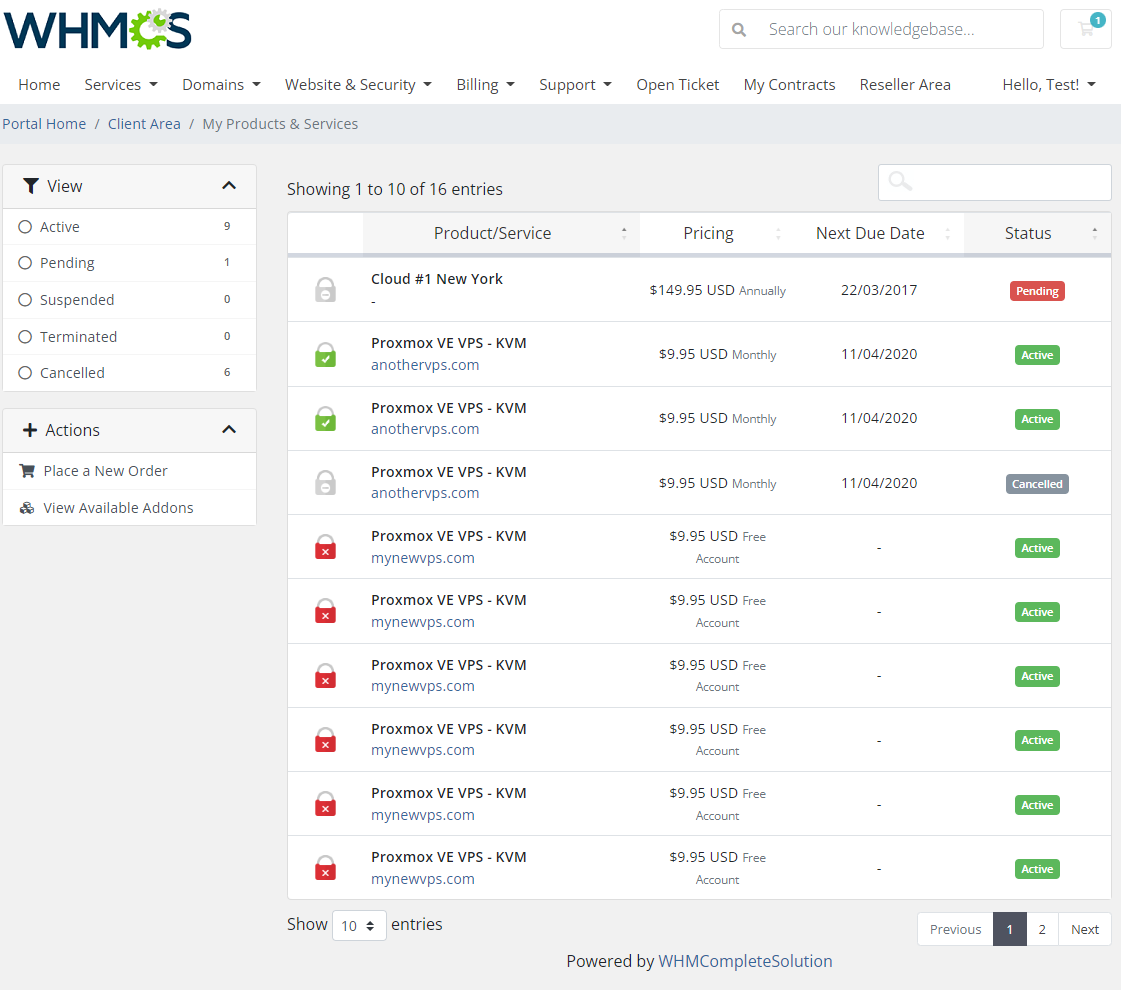Image resolution: width=1121 pixels, height=990 pixels.
Task: Sort by Next Due Date column arrows
Action: (947, 233)
